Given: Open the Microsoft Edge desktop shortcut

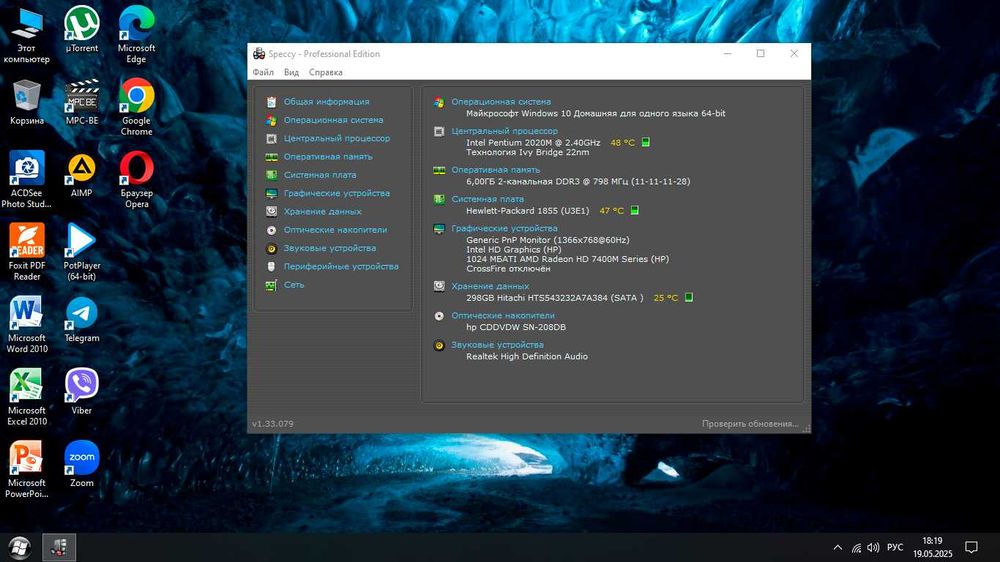Looking at the screenshot, I should [136, 36].
